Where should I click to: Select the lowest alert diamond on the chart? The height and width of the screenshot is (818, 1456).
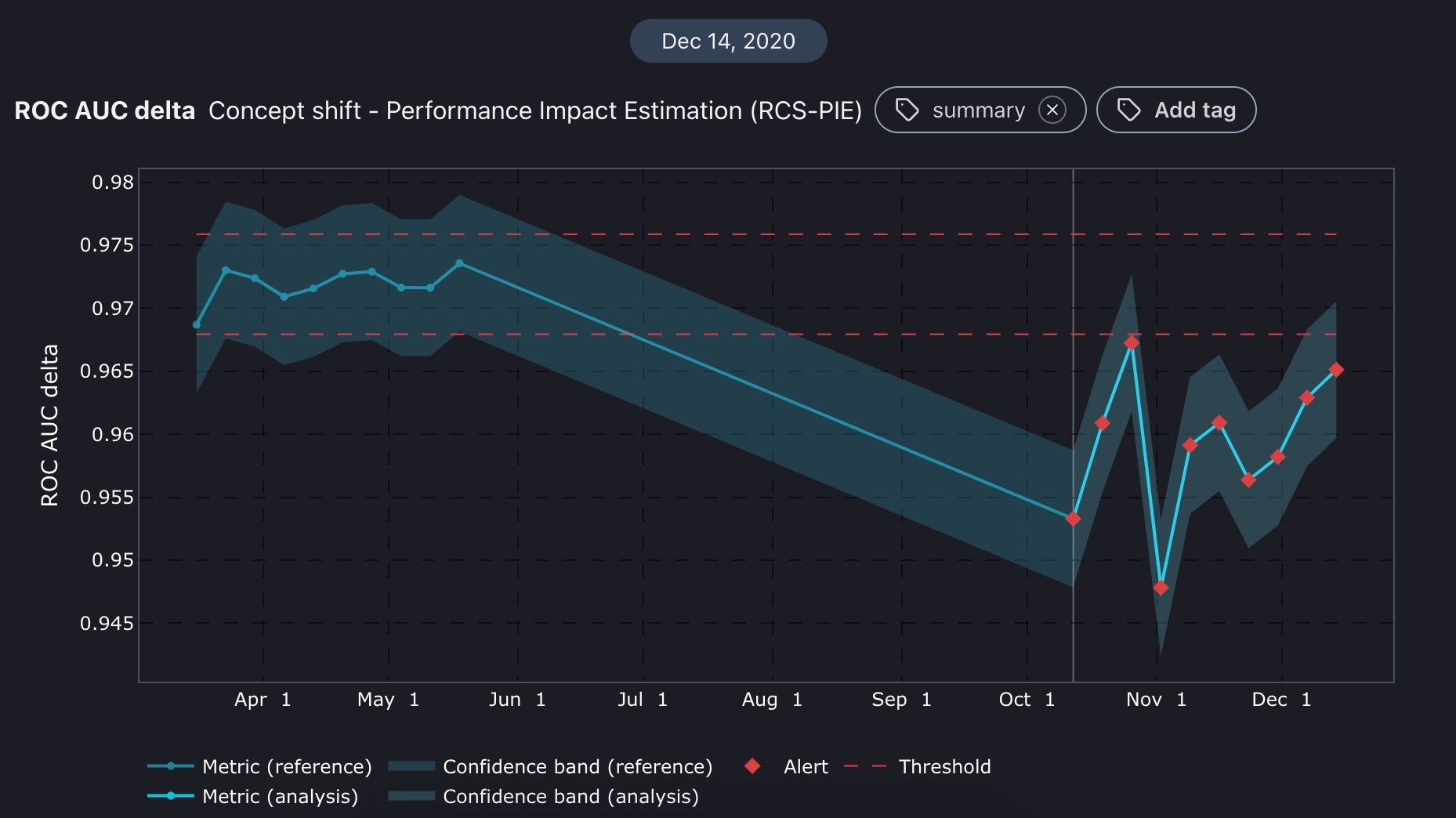point(1161,588)
